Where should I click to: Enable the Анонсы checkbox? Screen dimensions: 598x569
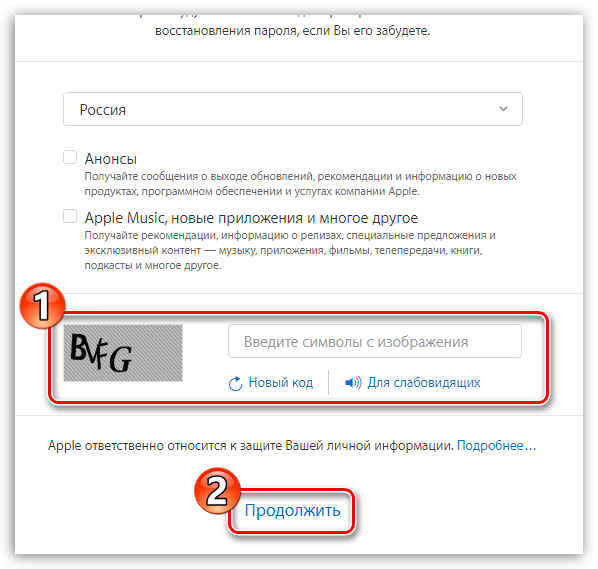[70, 157]
